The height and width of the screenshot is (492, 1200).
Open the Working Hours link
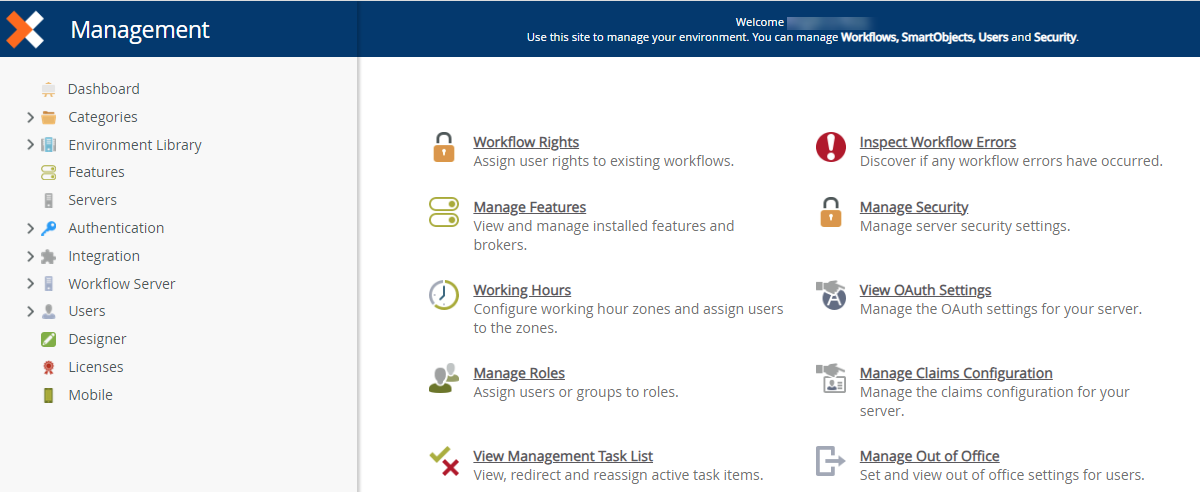click(x=522, y=290)
